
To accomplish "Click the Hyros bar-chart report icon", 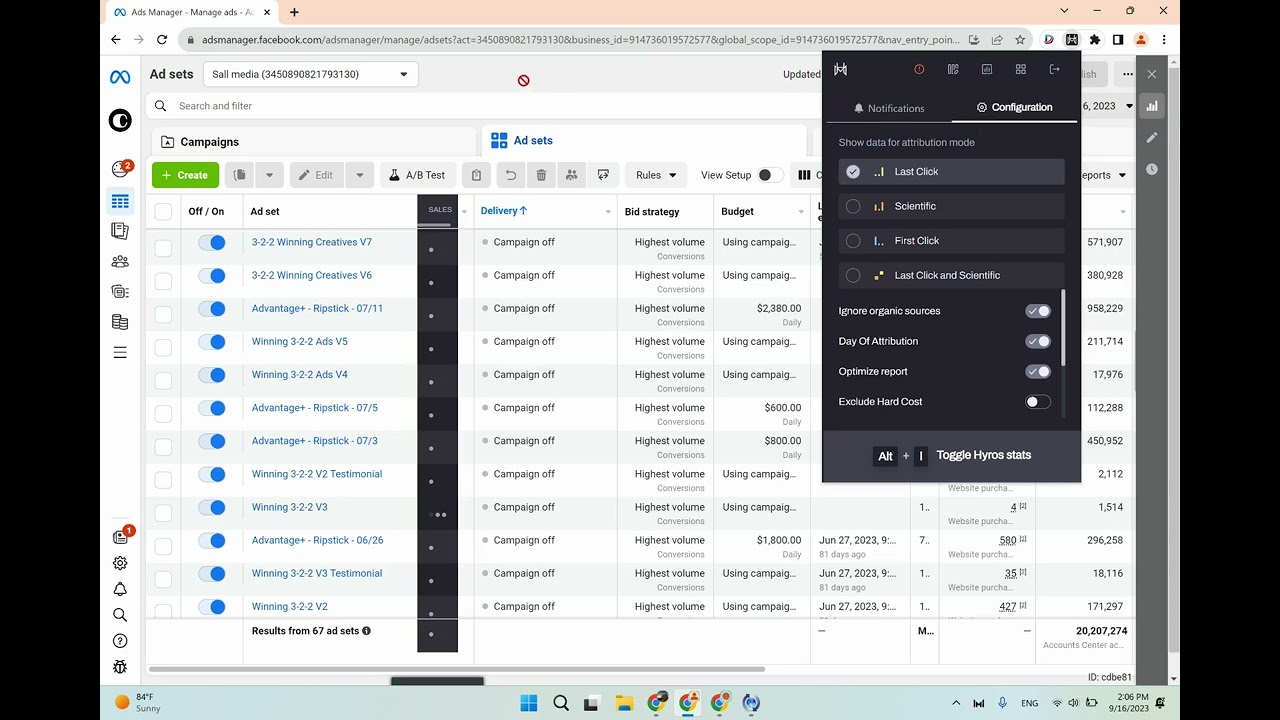I will 987,69.
